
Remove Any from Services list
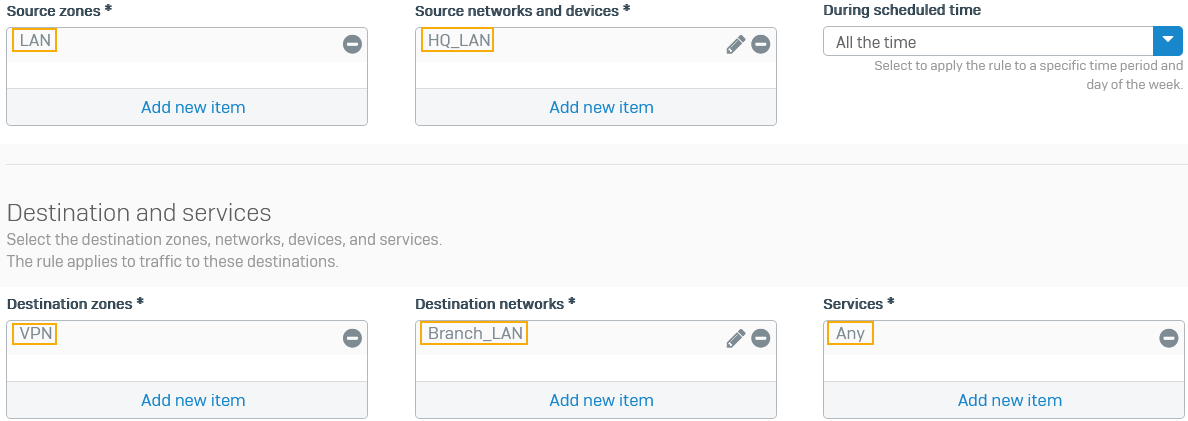pos(1168,338)
